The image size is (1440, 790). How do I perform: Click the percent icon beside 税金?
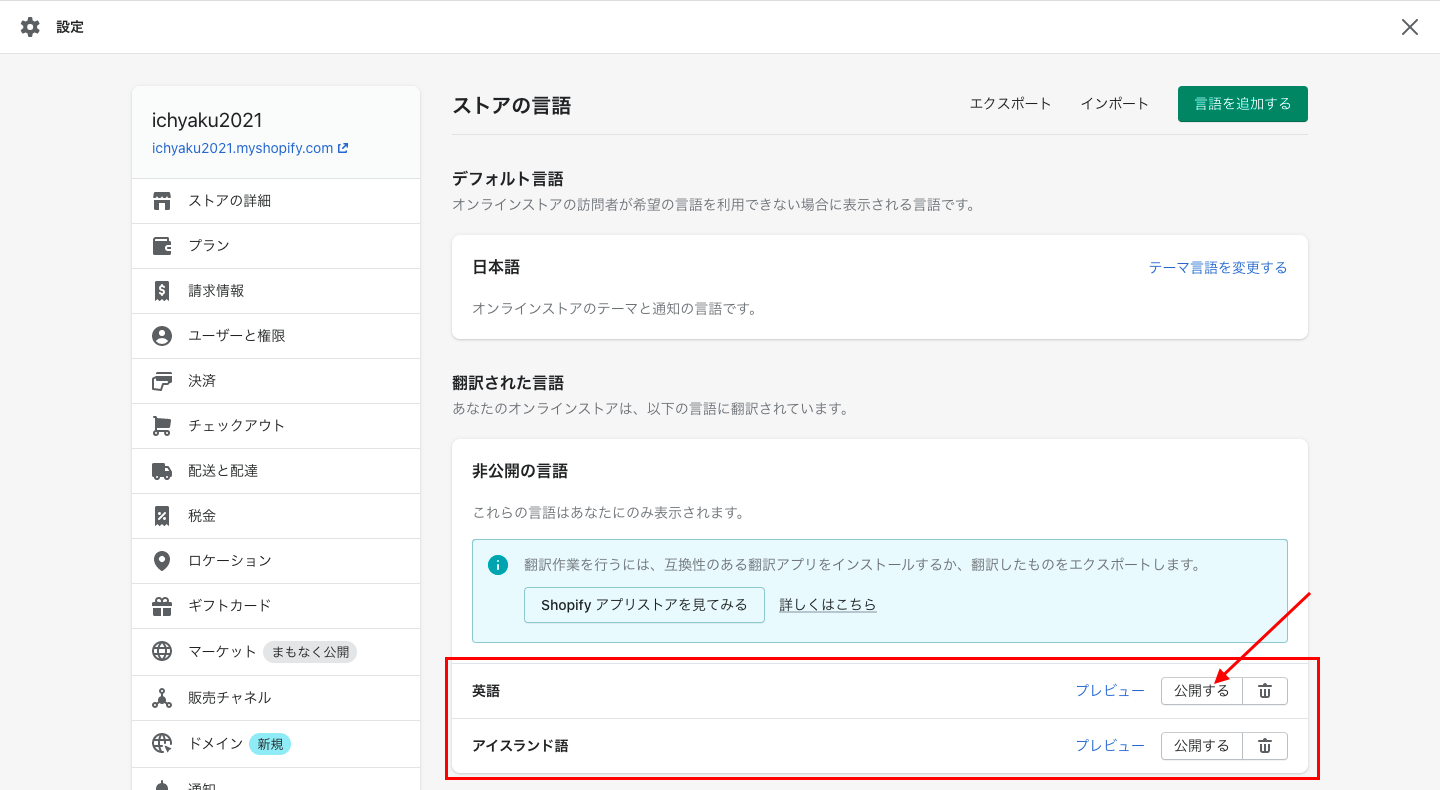coord(162,516)
